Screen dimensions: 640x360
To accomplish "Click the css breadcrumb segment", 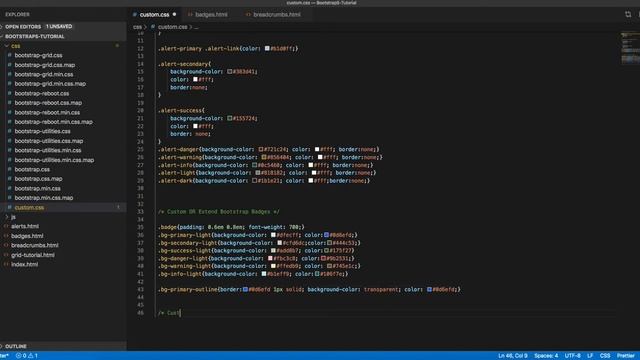I will (137, 27).
